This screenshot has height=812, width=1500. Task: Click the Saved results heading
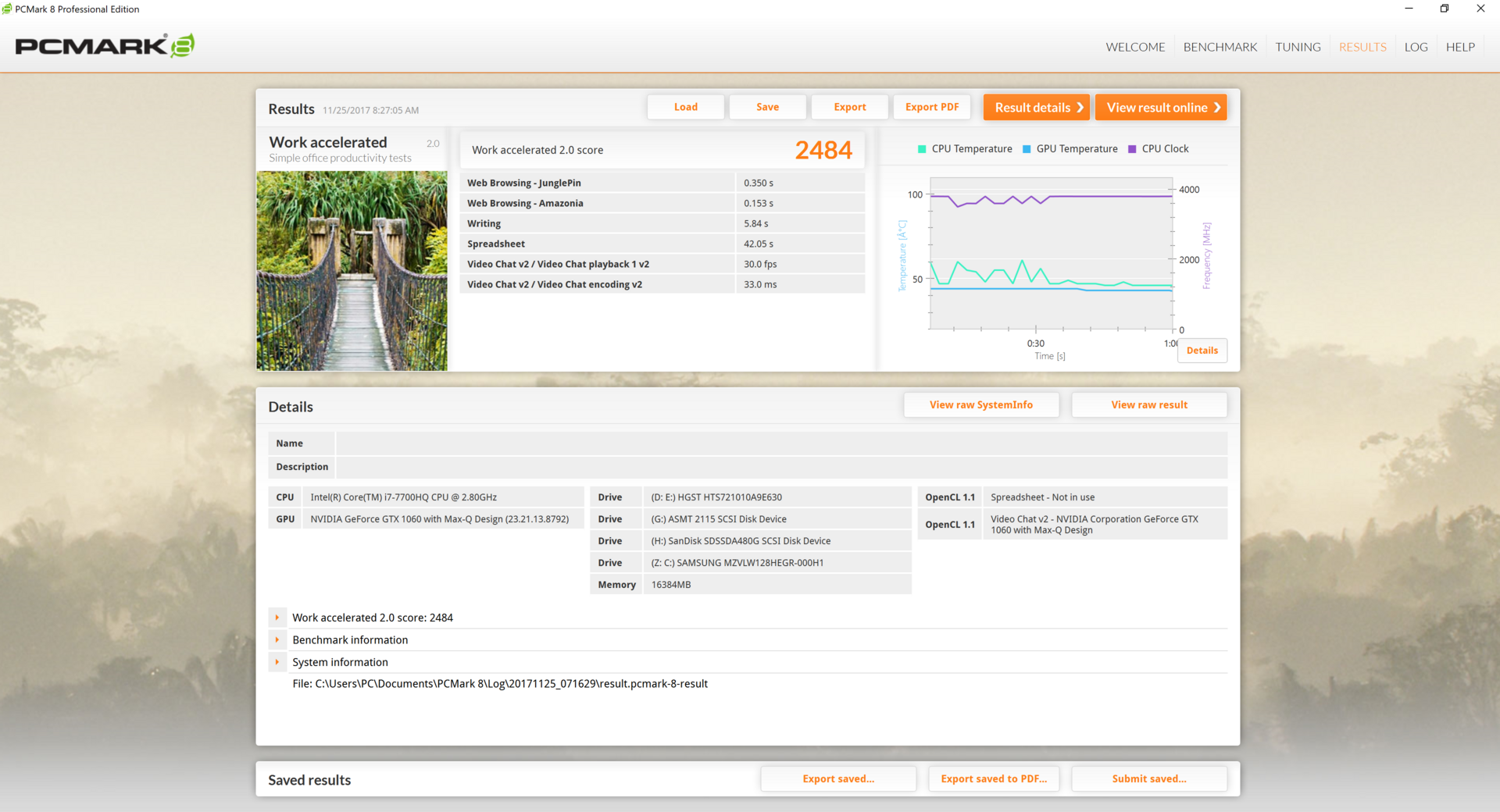click(x=309, y=780)
